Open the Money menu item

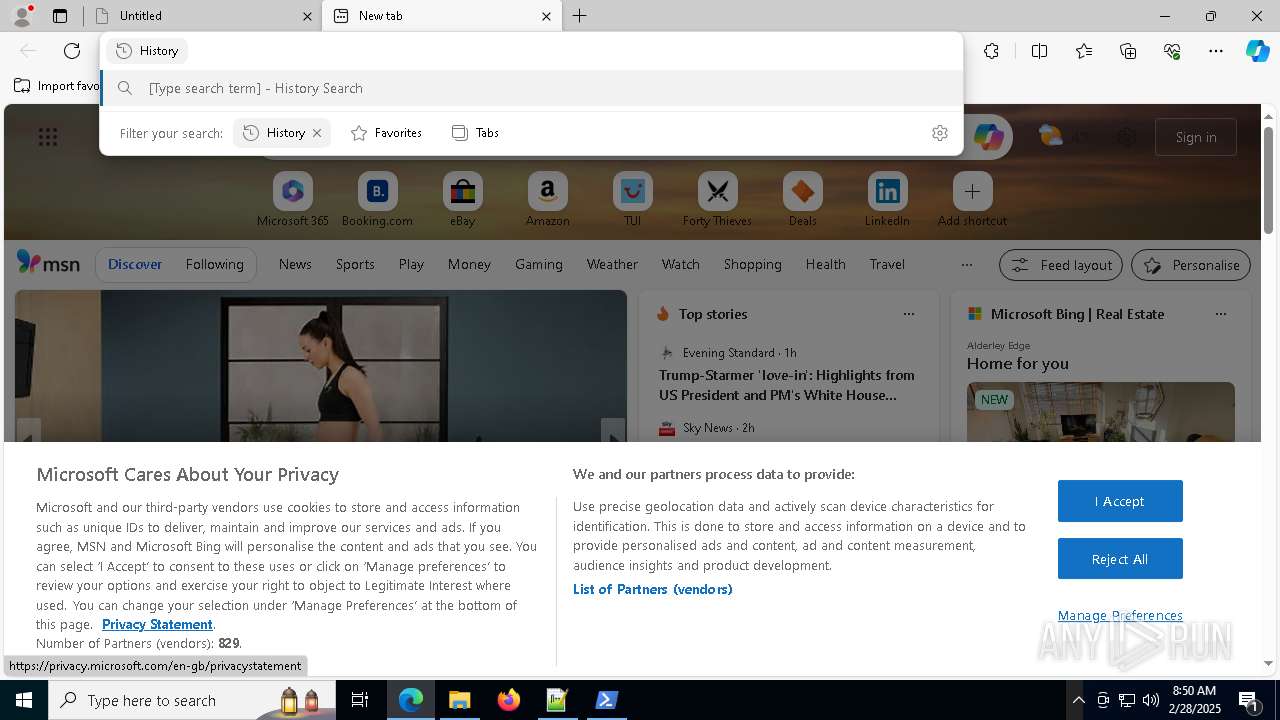[469, 264]
